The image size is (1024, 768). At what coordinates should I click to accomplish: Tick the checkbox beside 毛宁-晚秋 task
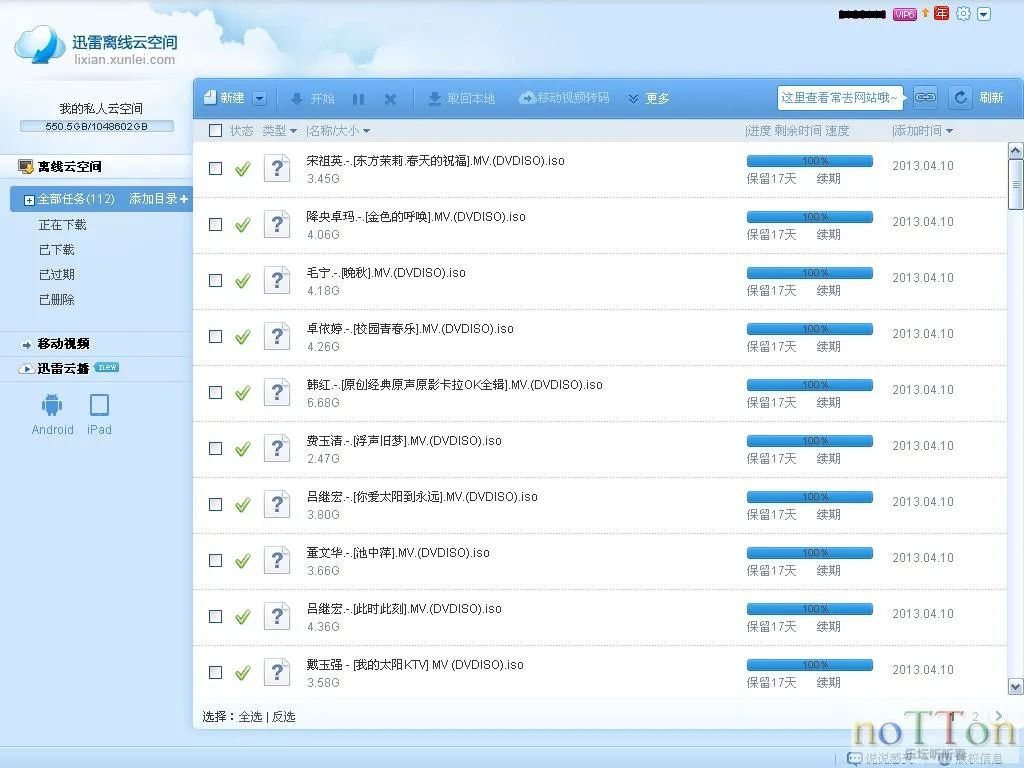pyautogui.click(x=215, y=280)
